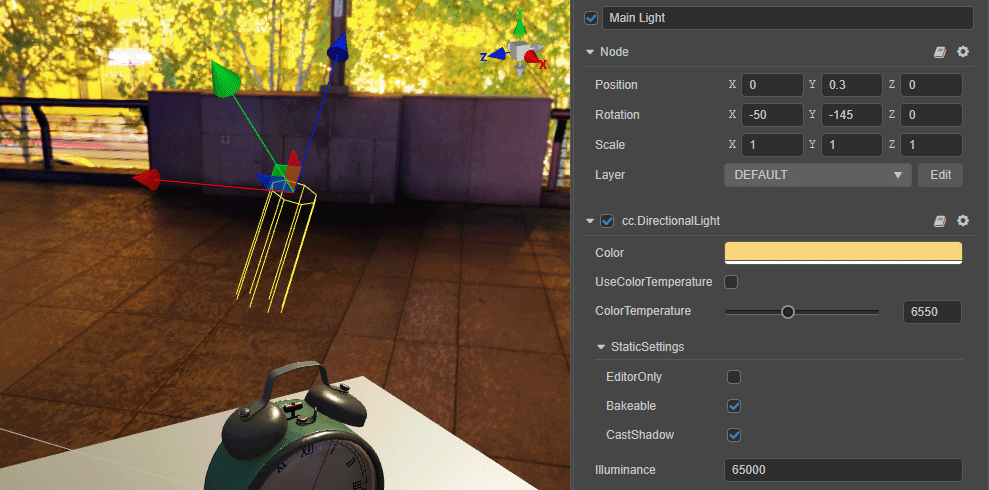Click the center cube of the orientation gizmo

(519, 50)
